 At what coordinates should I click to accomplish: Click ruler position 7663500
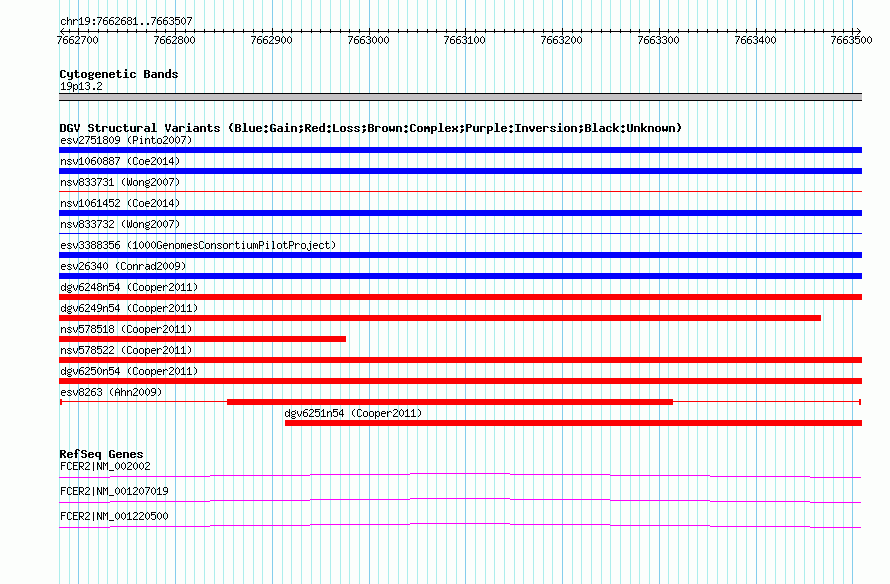851,40
